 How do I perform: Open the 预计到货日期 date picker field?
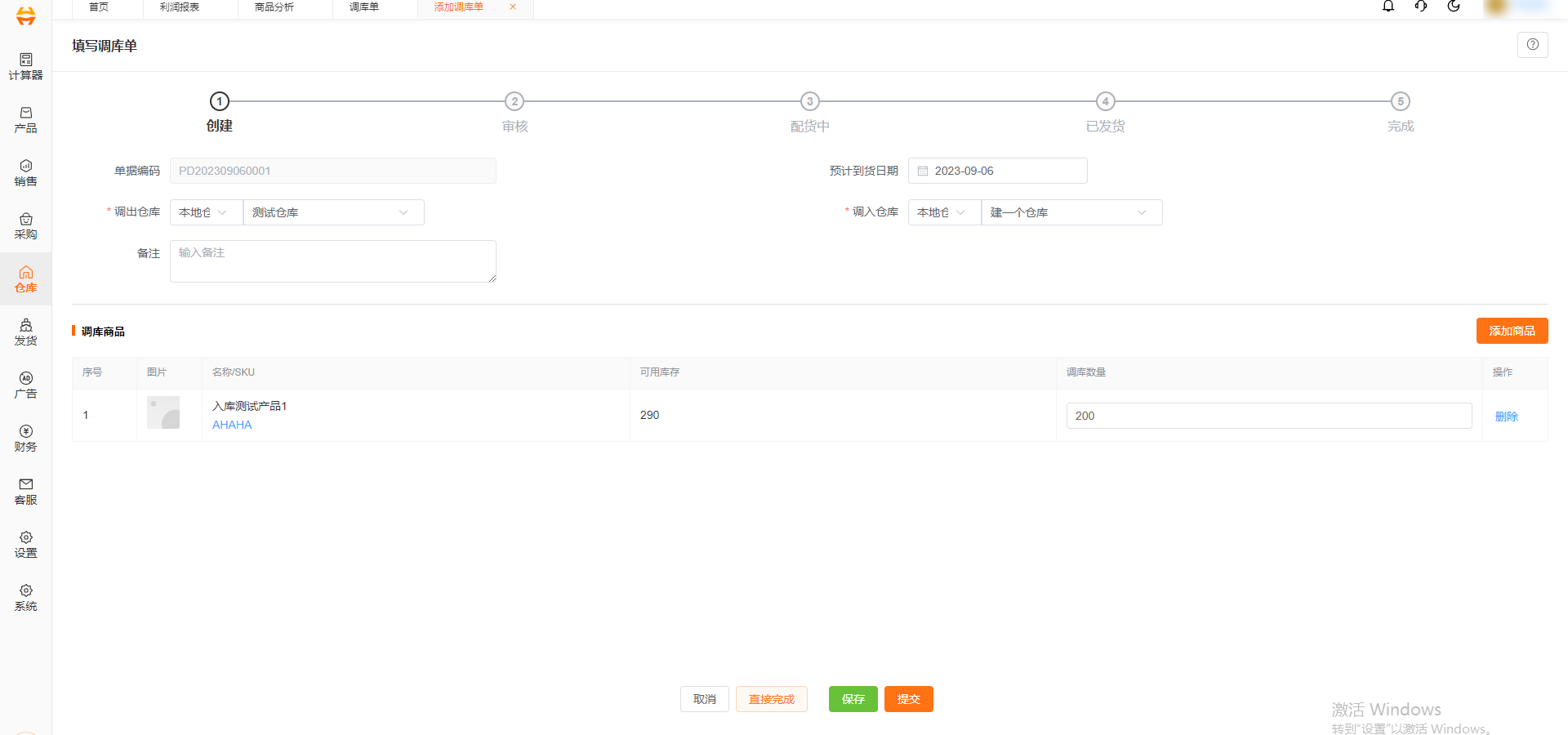tap(997, 171)
